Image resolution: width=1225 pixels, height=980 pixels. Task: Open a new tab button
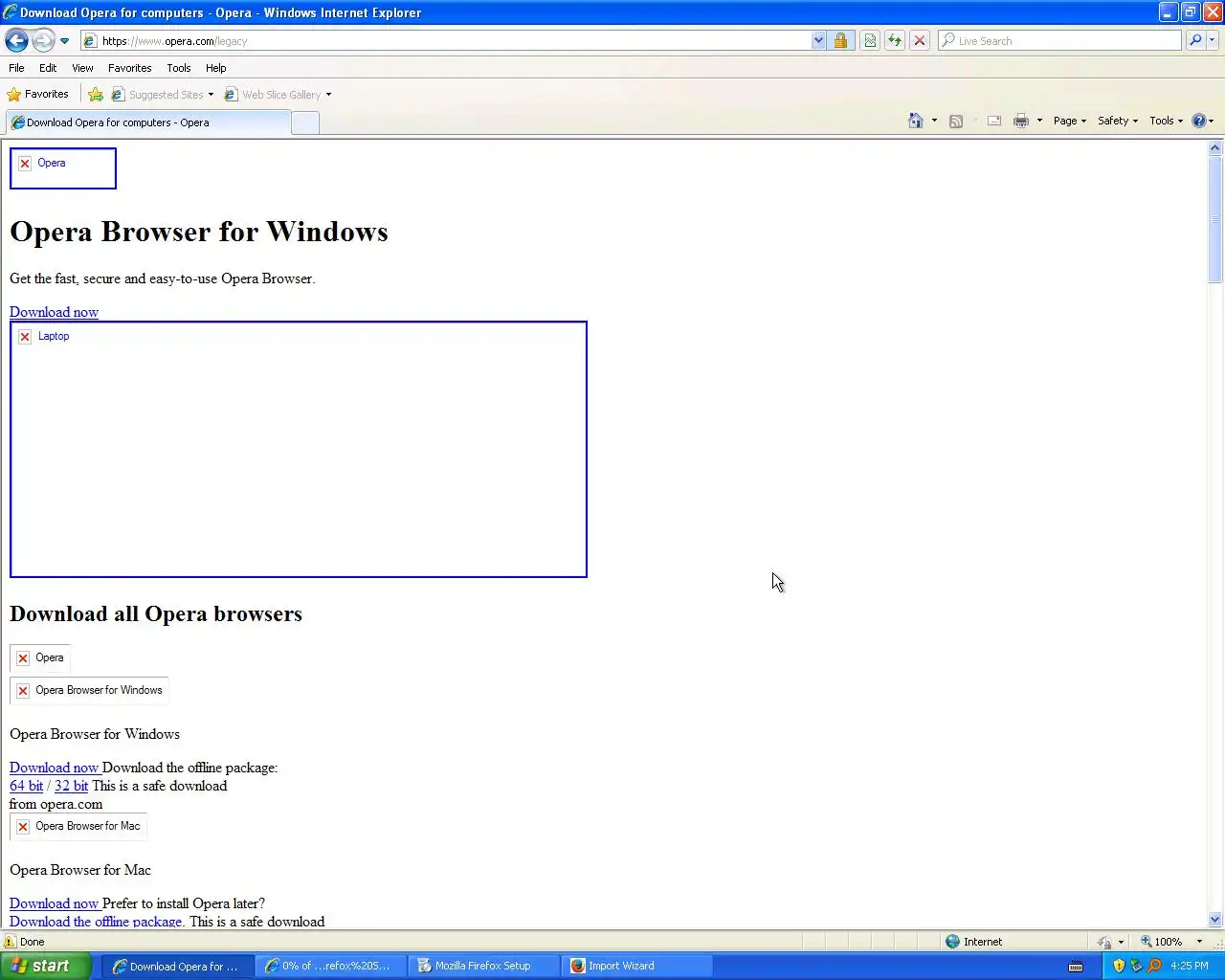click(304, 123)
